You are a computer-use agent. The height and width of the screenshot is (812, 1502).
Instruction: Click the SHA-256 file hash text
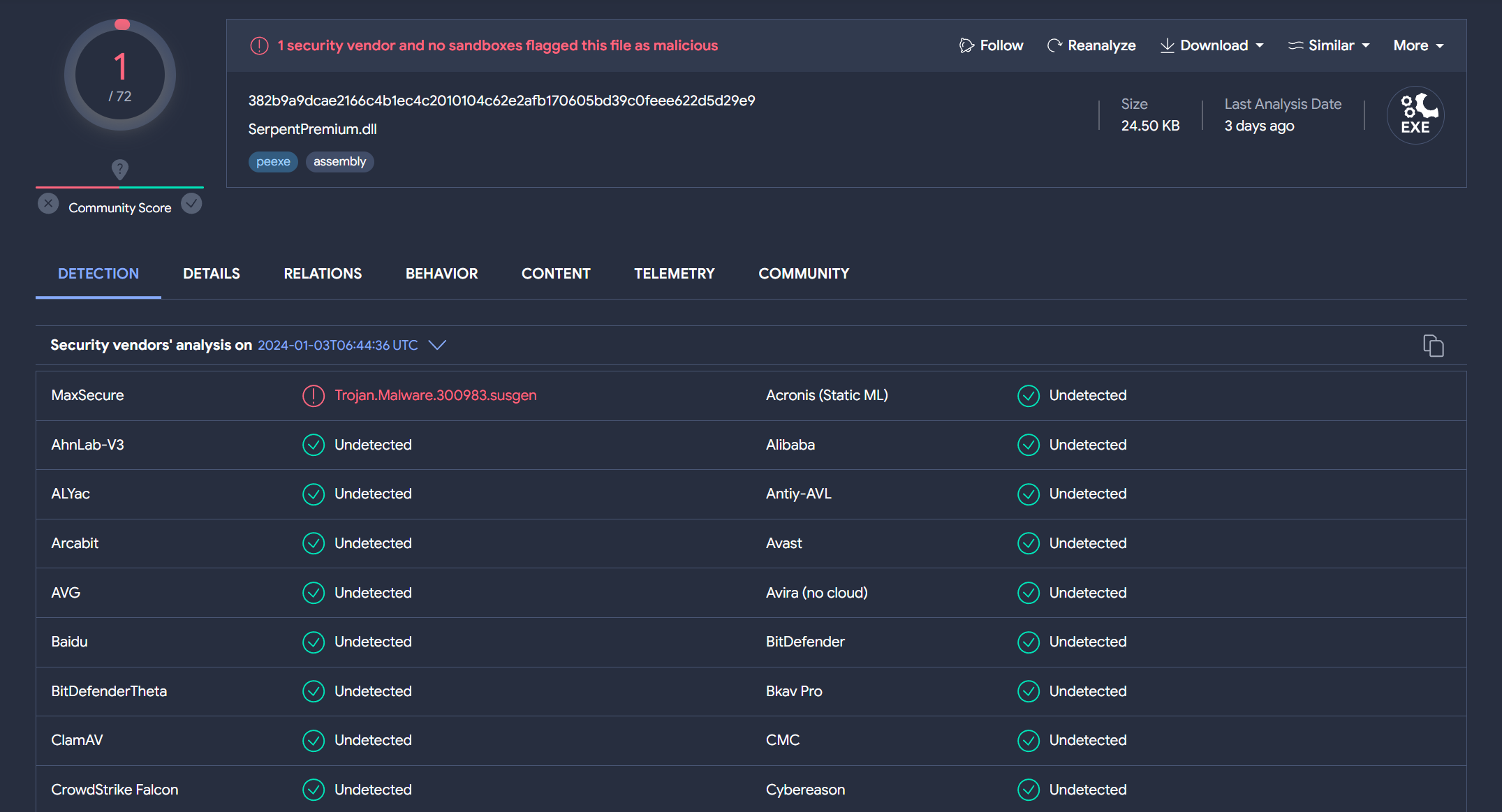(501, 101)
